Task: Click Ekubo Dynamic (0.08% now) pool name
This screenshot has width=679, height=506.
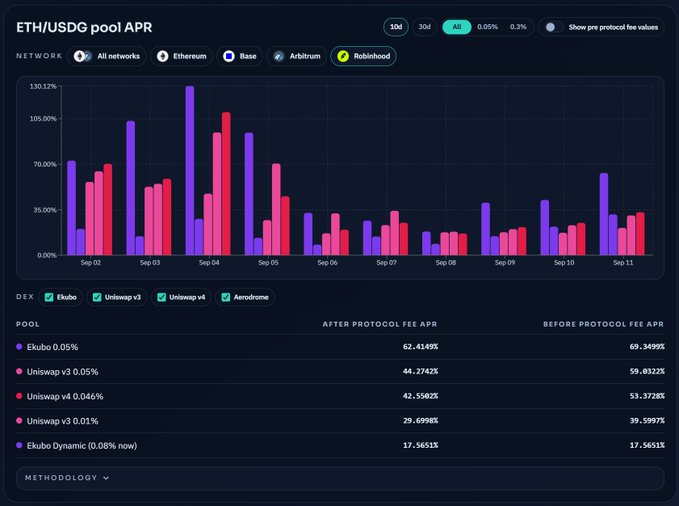Action: (82, 446)
